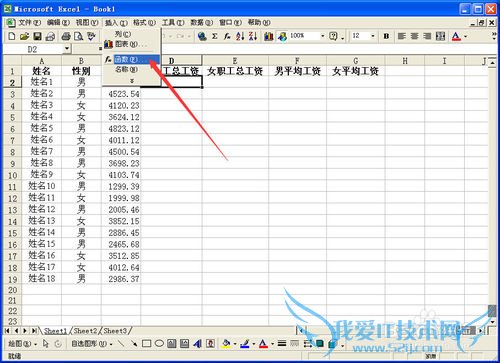Choose 图表(H)... in Insert menu
Viewport: 500px width, 363px height.
click(x=132, y=44)
